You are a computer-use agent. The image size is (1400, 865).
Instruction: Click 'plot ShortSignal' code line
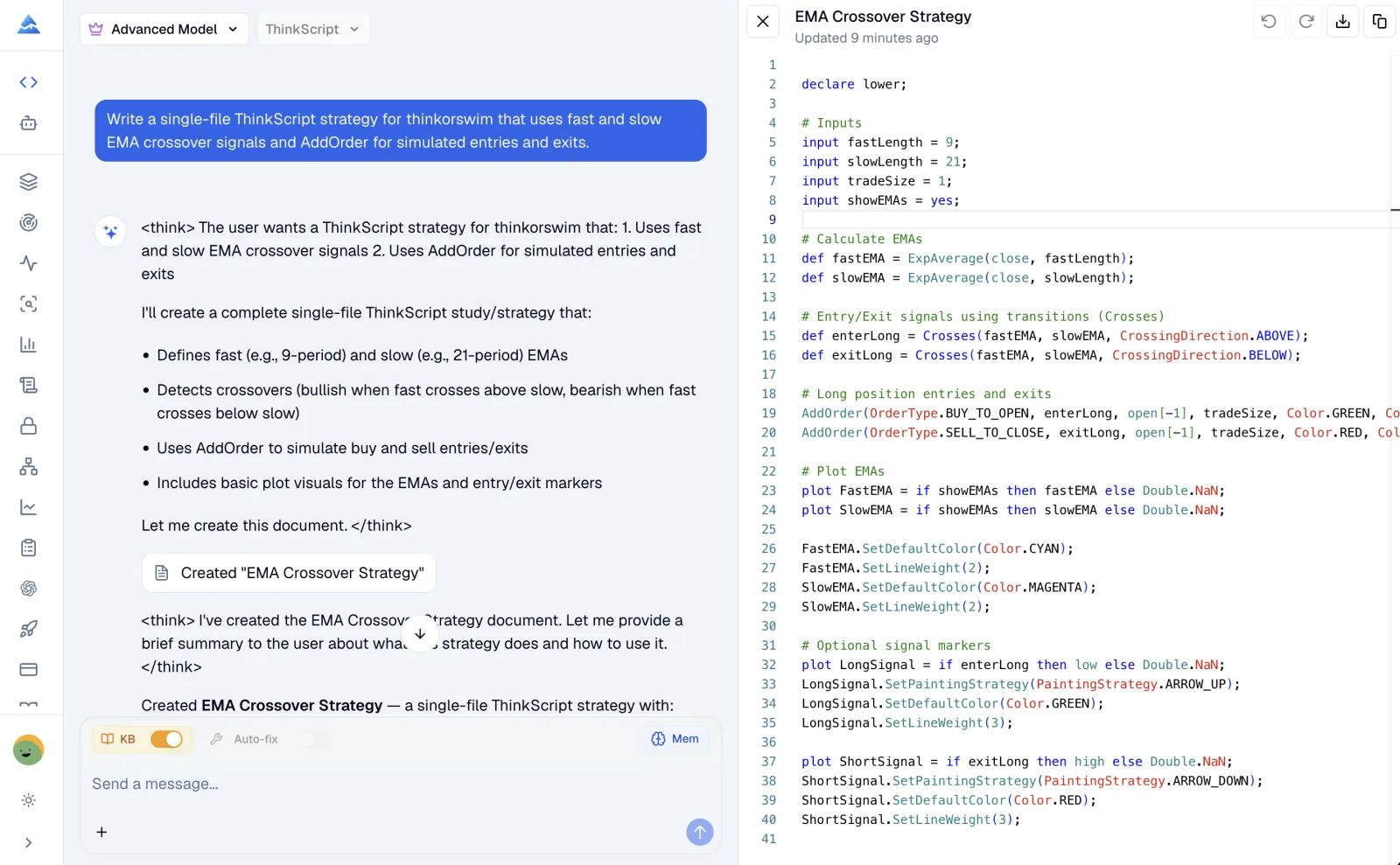coord(1017,761)
